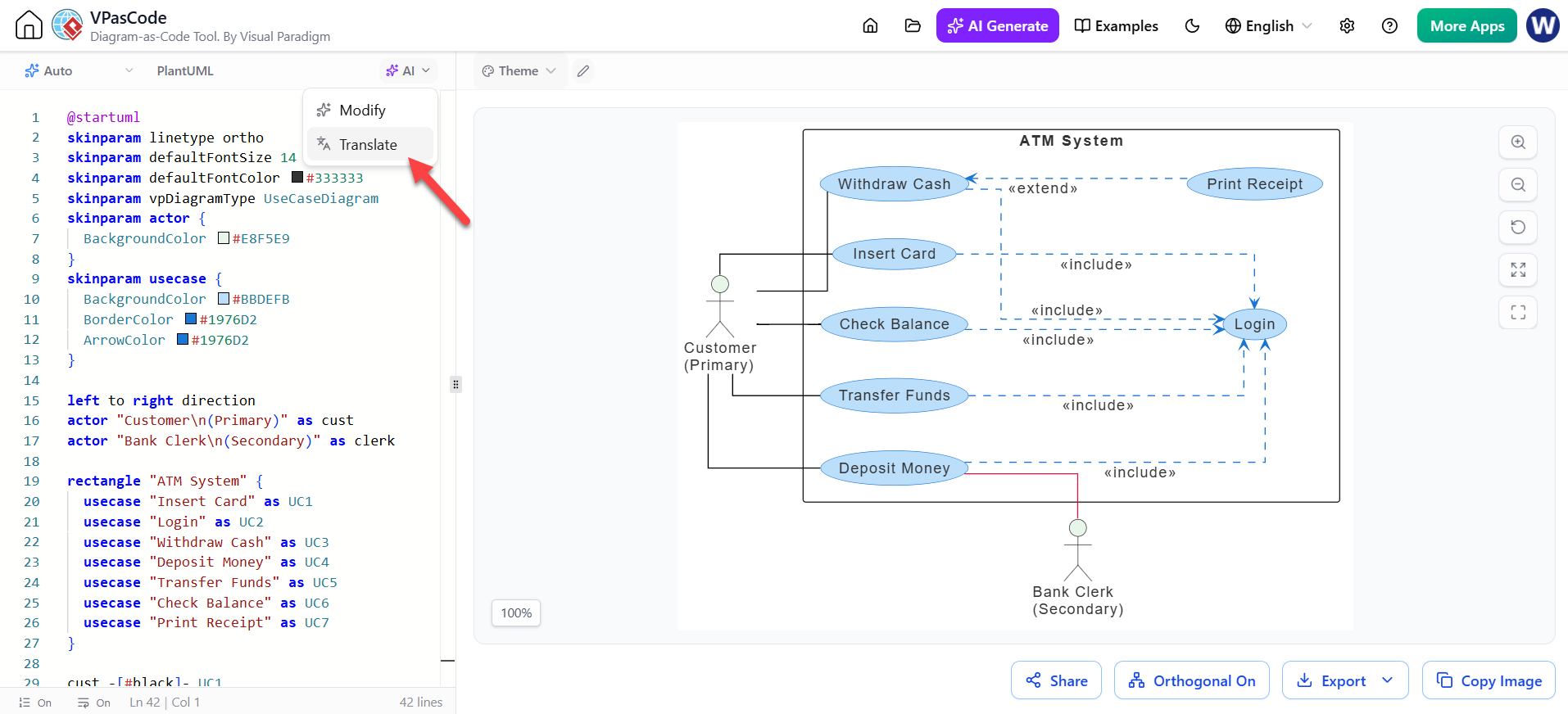Open Export options dropdown
Screen dimensions: 1568x714
[1345, 680]
